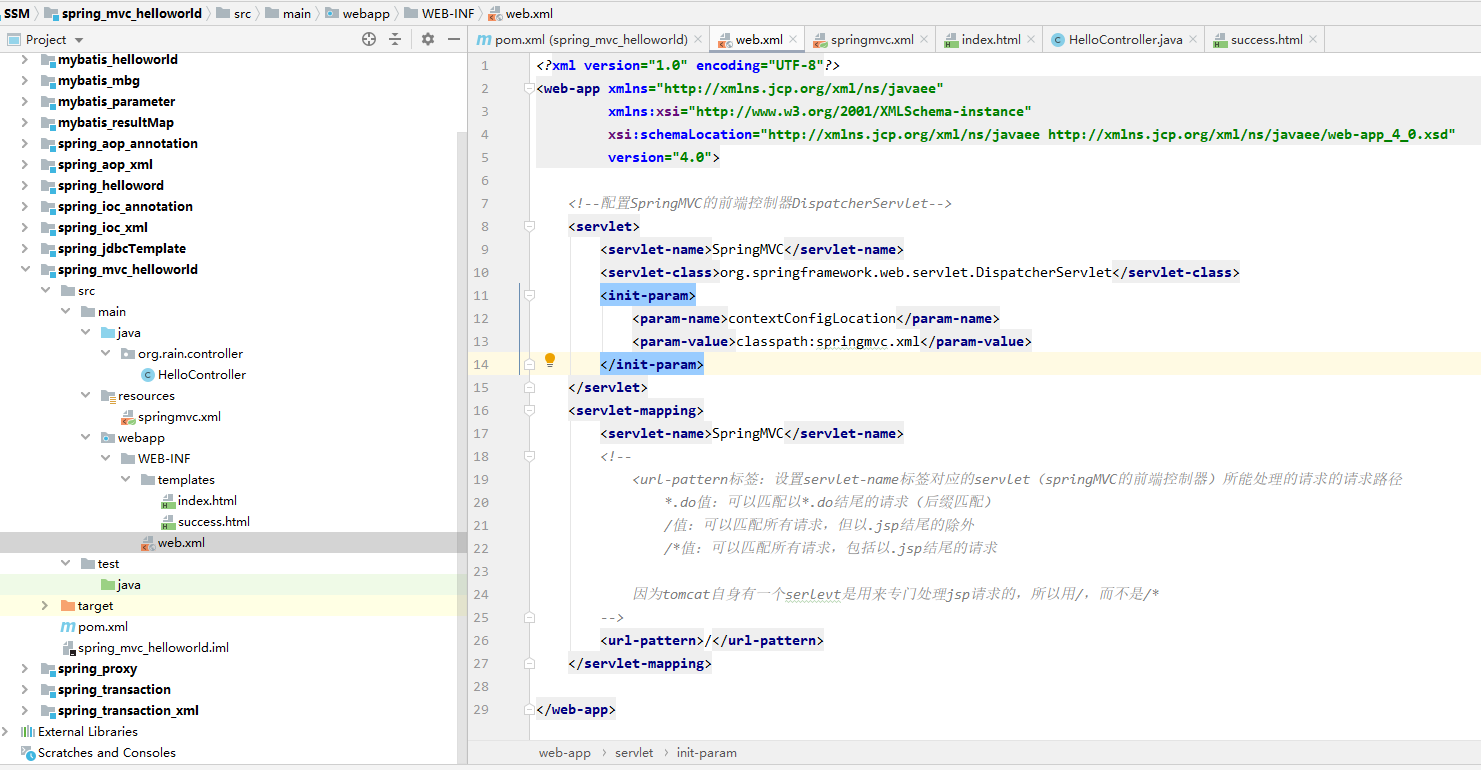The width and height of the screenshot is (1481, 770).
Task: Open Project panel settings gear
Action: tap(428, 39)
